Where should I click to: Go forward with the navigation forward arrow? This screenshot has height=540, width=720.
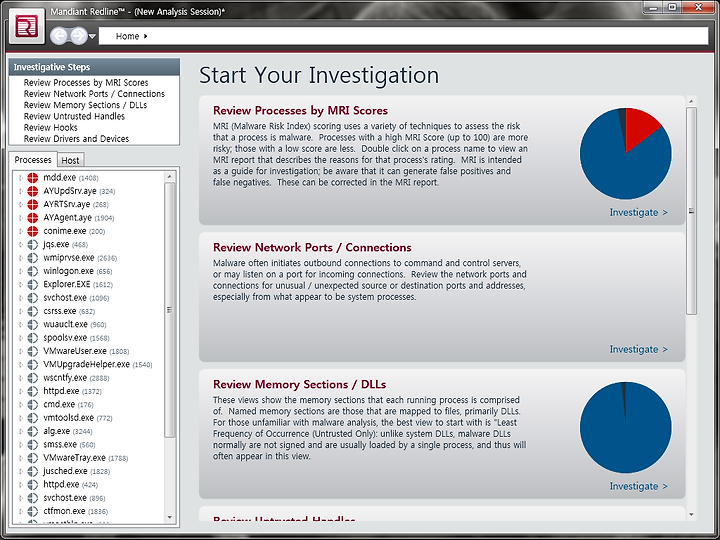(79, 36)
